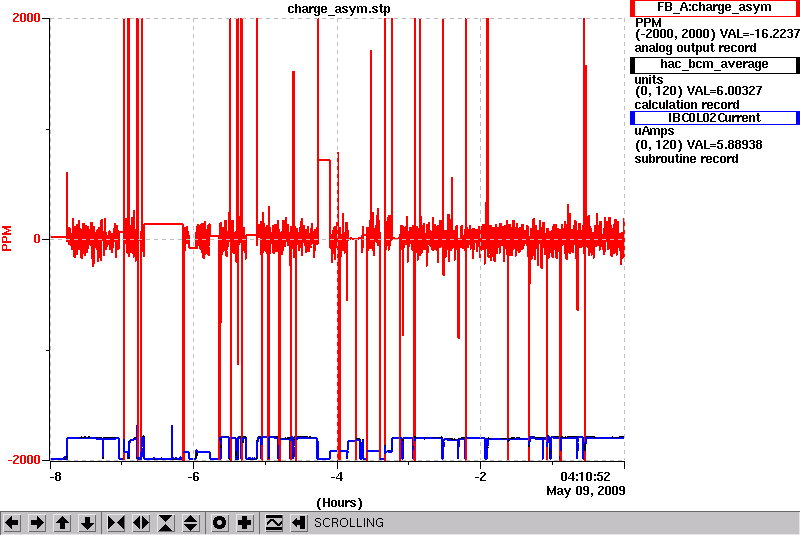Toggle the graph display mode wave icon

coord(274,523)
